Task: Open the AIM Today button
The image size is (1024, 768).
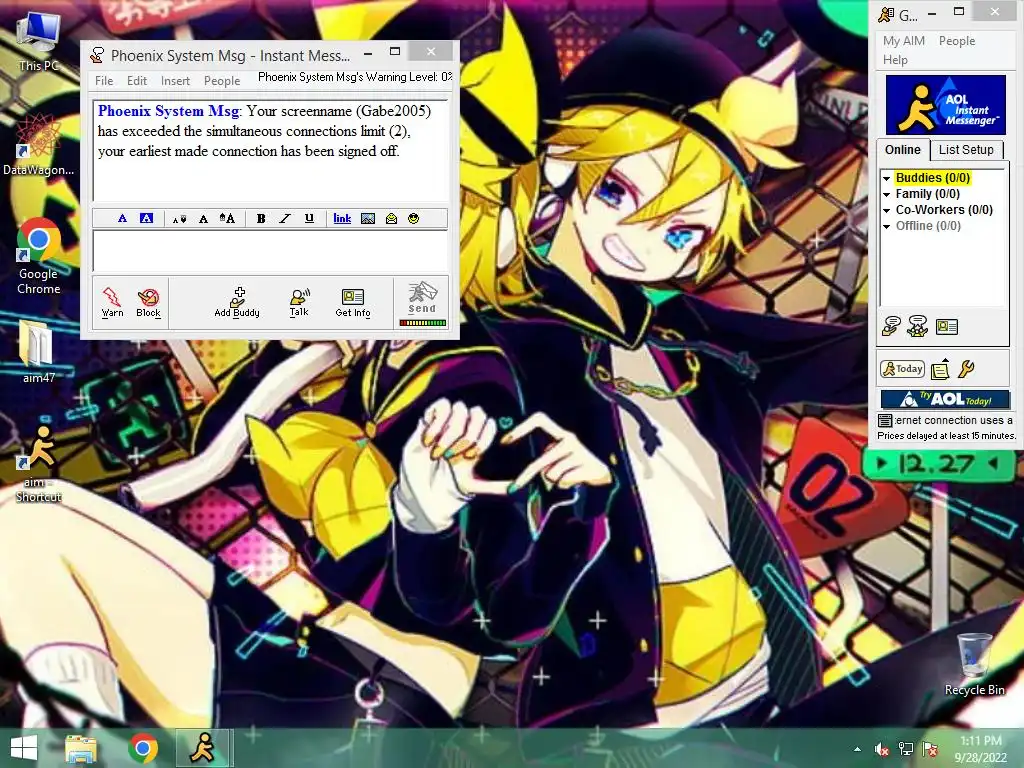Action: (902, 369)
